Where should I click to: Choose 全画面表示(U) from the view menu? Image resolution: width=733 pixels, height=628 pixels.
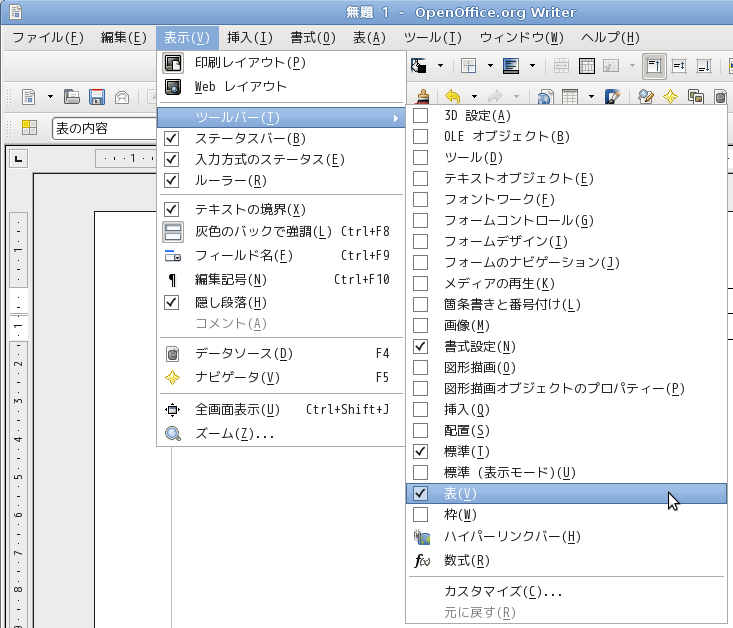pos(237,409)
